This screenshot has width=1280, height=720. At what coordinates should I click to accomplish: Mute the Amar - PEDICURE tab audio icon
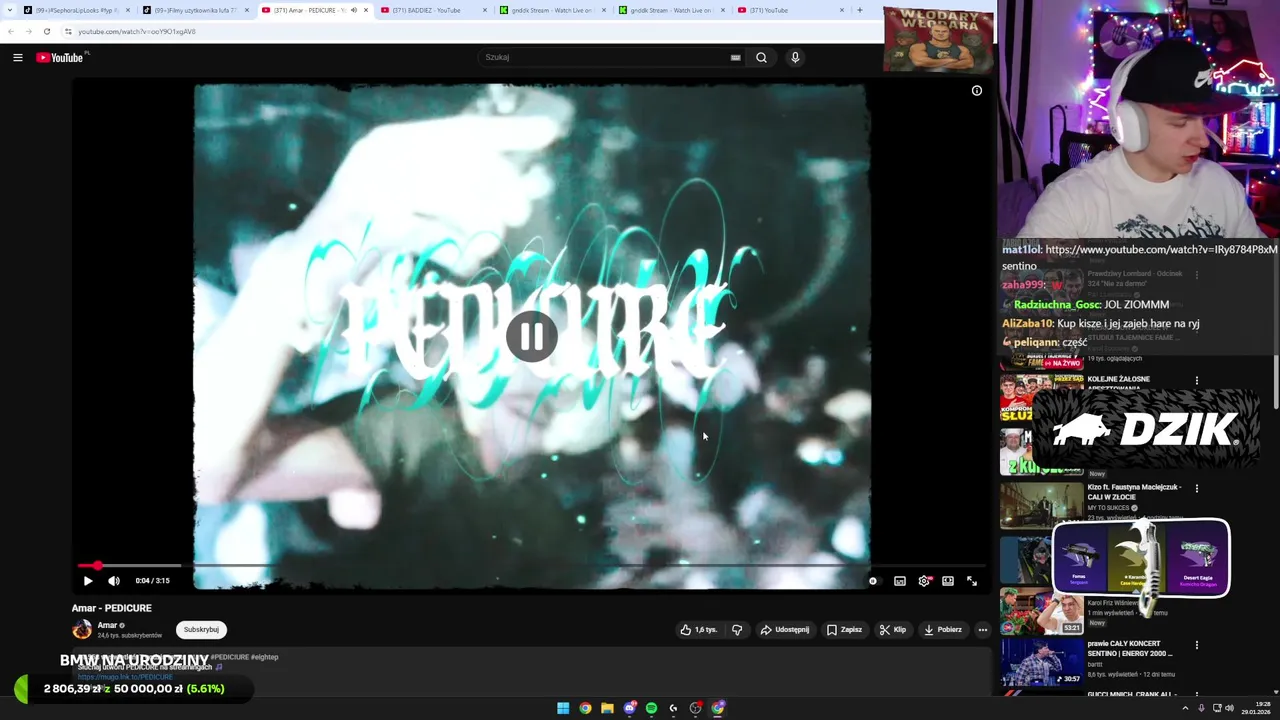pyautogui.click(x=353, y=10)
